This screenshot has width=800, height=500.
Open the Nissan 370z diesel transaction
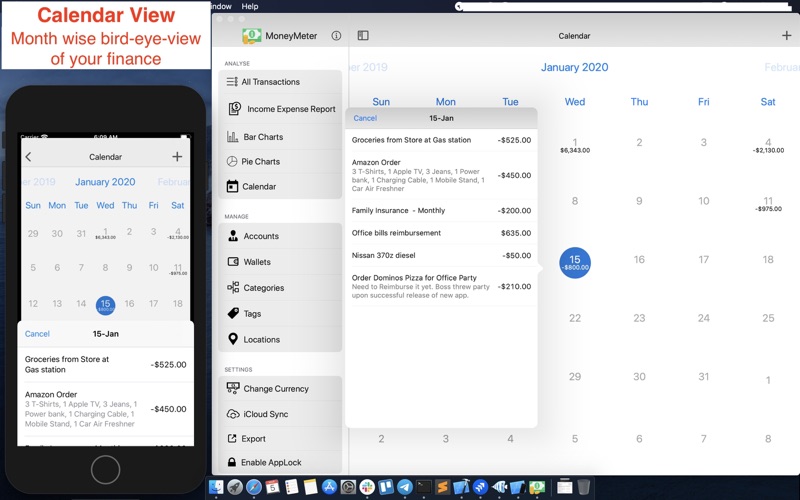click(x=441, y=255)
